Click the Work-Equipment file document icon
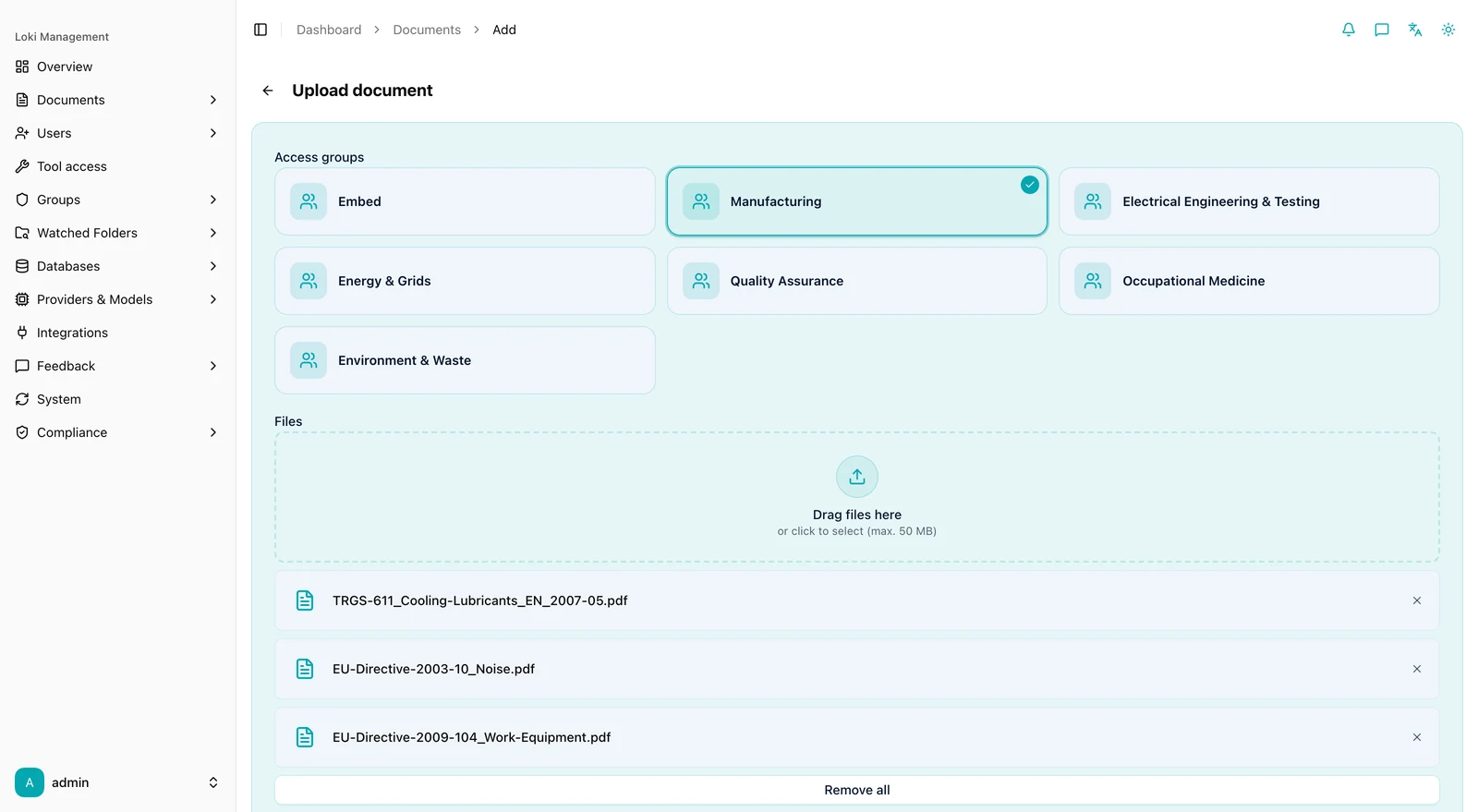Screen dimensions: 1478x812 coord(305,737)
